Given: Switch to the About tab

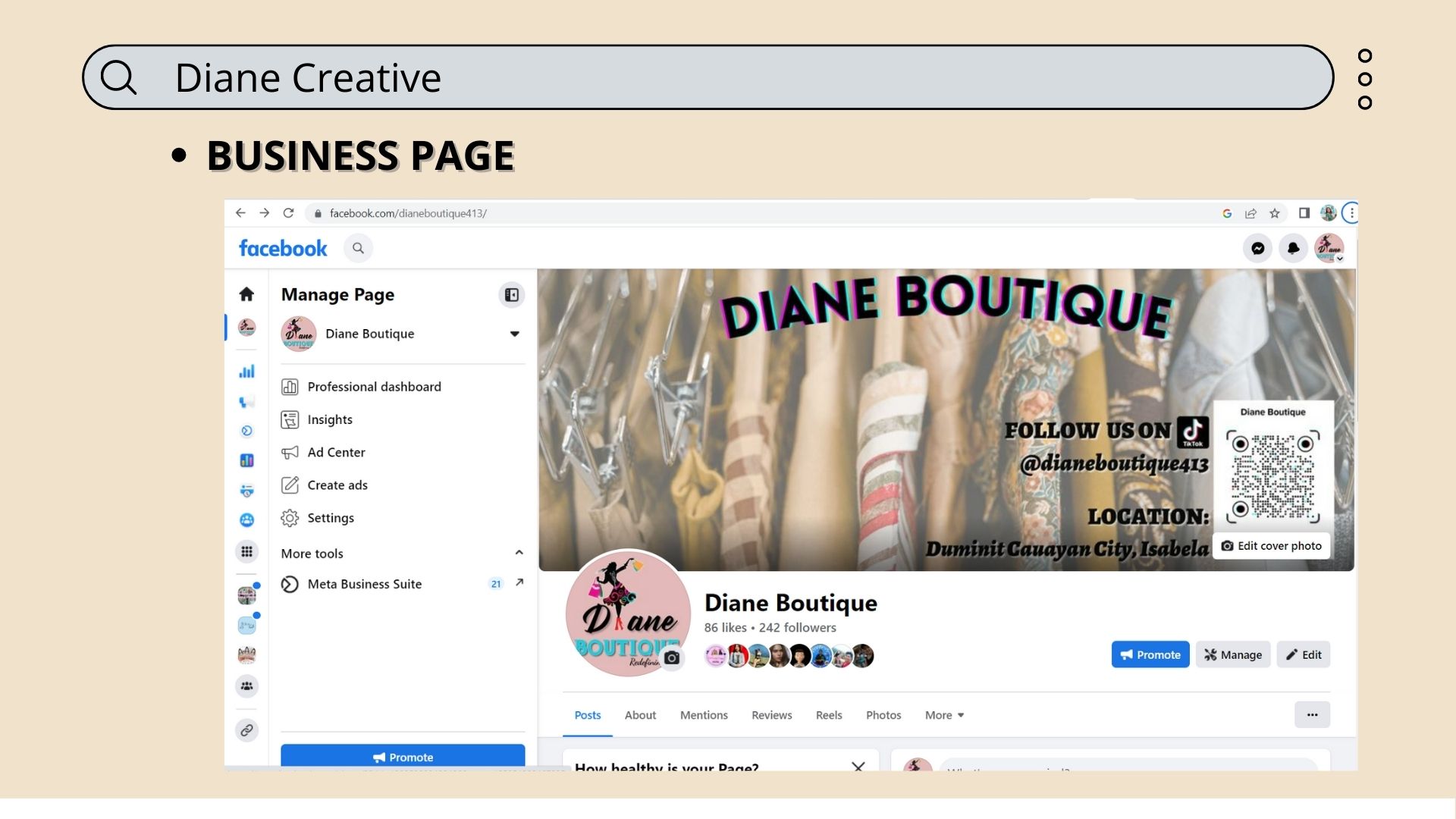Looking at the screenshot, I should pos(640,715).
